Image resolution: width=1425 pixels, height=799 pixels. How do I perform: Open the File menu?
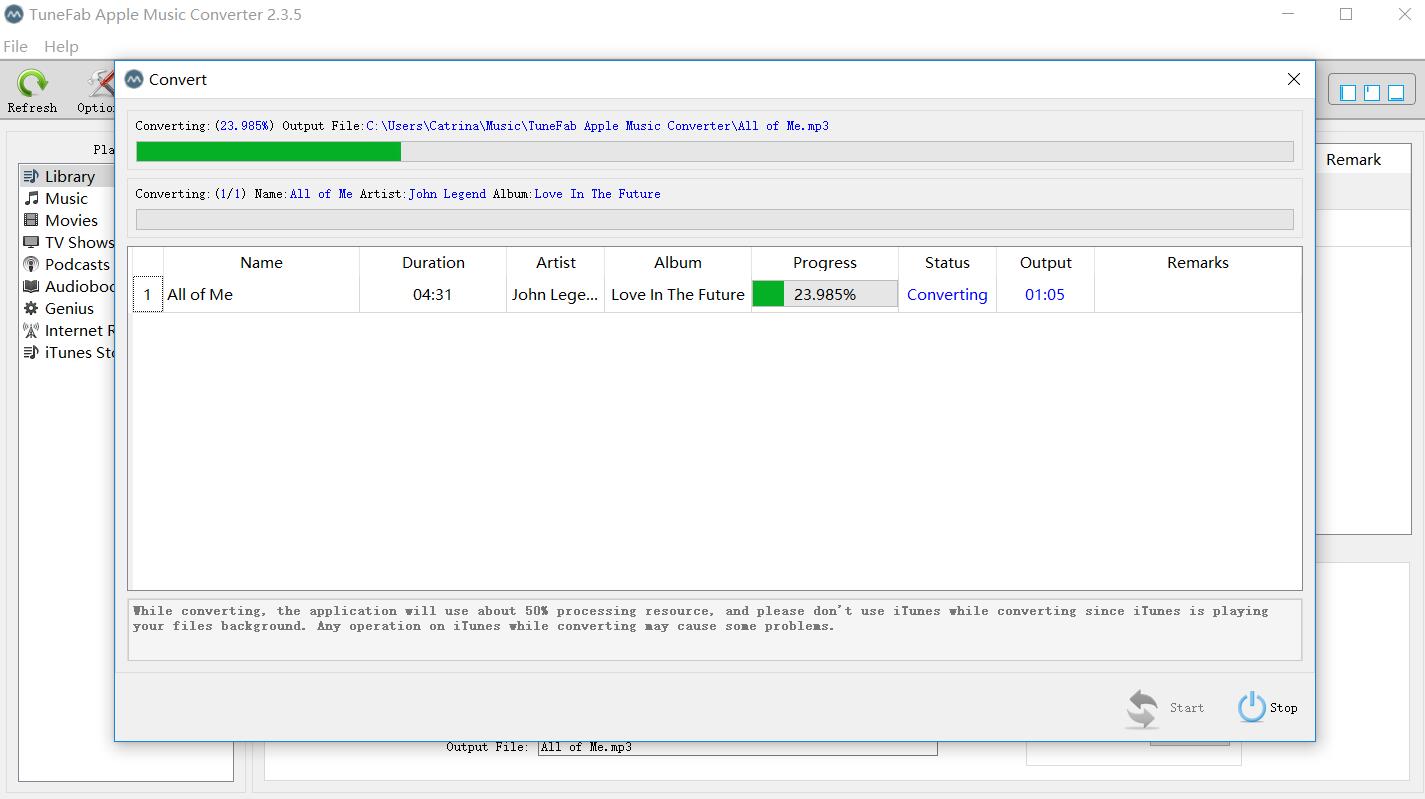pos(15,46)
